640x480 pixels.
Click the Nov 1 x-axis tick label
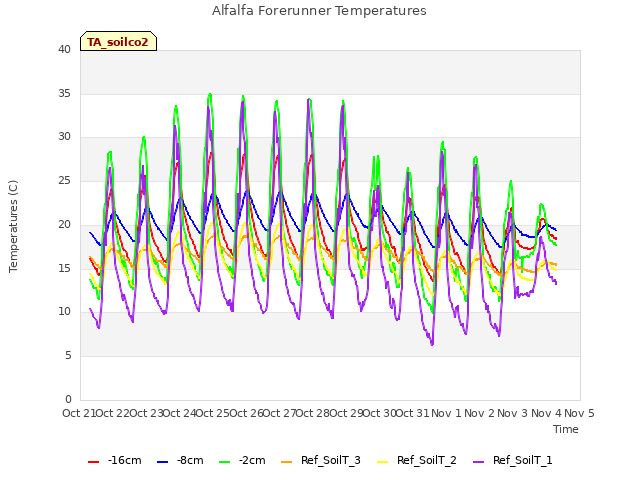(446, 413)
